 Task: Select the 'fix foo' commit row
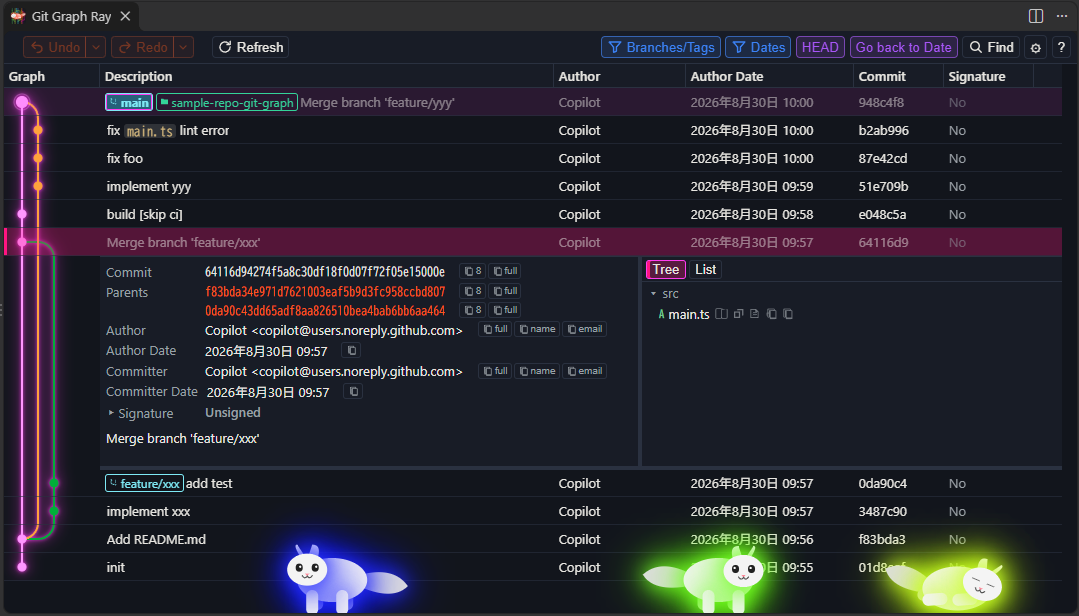pyautogui.click(x=533, y=159)
